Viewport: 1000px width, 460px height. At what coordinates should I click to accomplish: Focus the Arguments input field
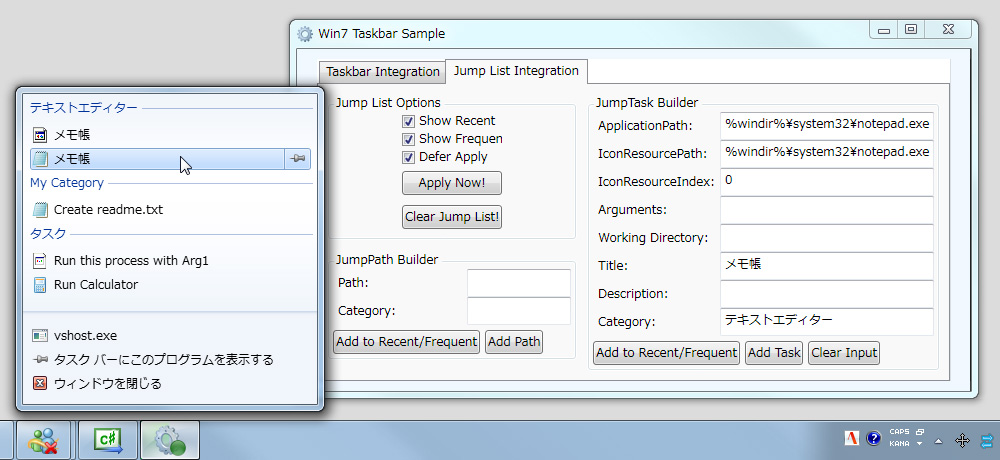827,210
